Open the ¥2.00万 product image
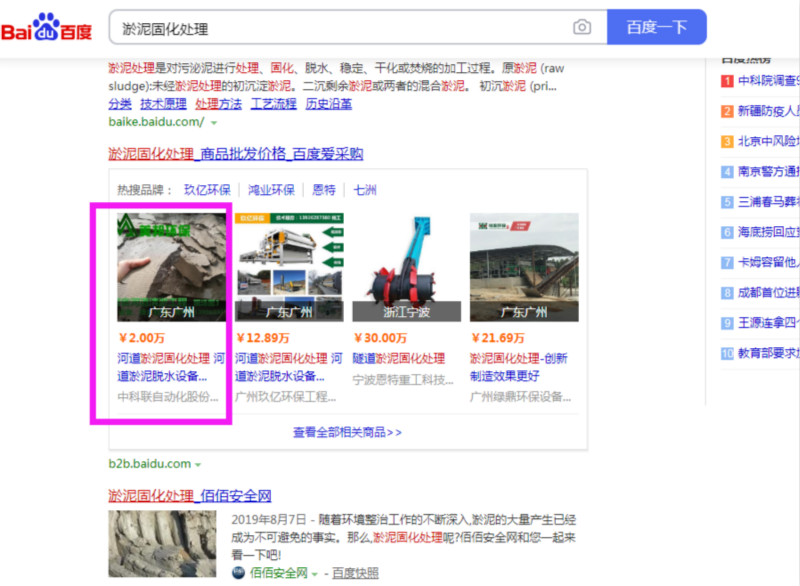This screenshot has height=586, width=800. click(x=171, y=267)
